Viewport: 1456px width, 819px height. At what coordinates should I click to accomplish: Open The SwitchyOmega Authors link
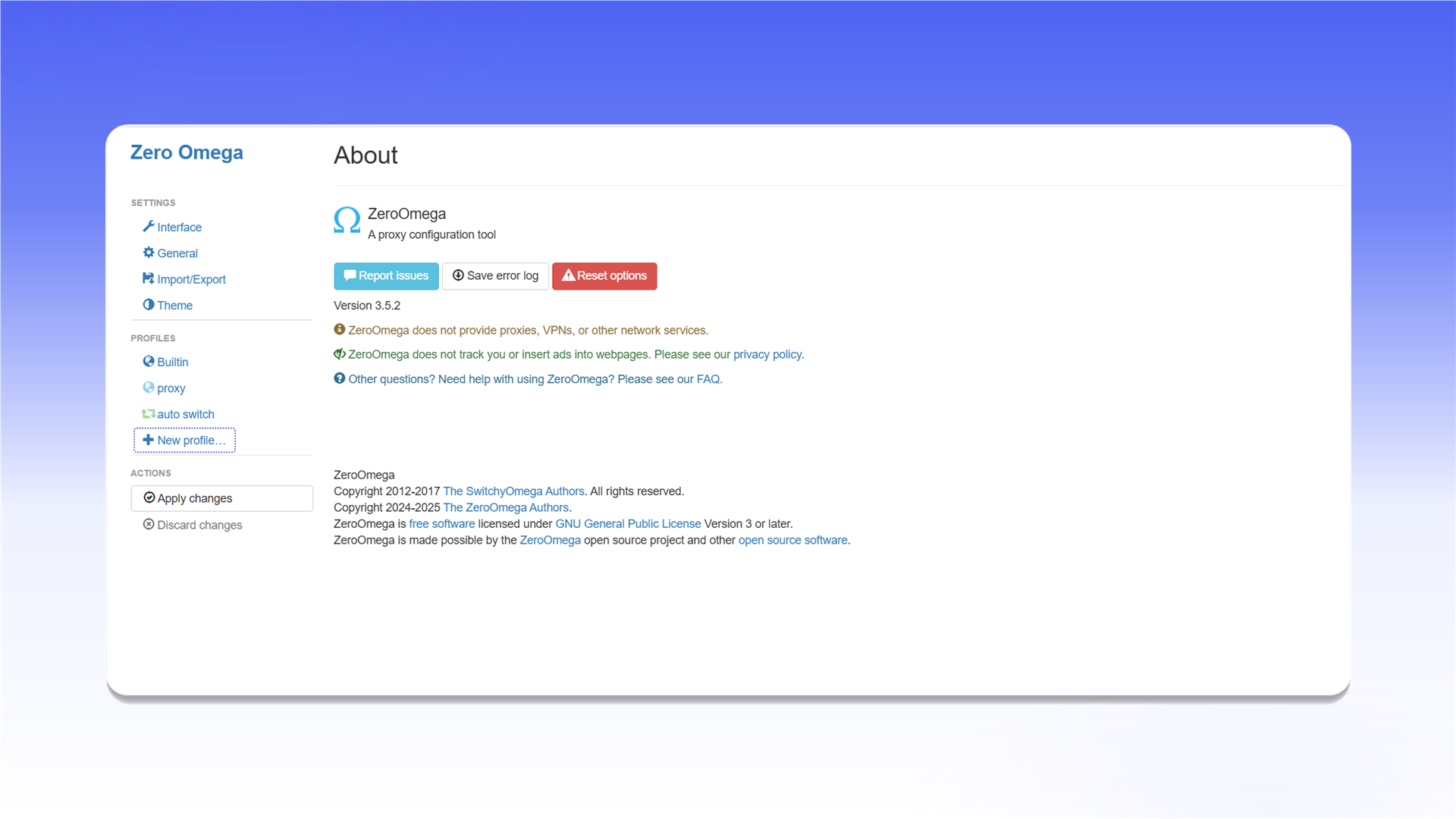tap(513, 491)
